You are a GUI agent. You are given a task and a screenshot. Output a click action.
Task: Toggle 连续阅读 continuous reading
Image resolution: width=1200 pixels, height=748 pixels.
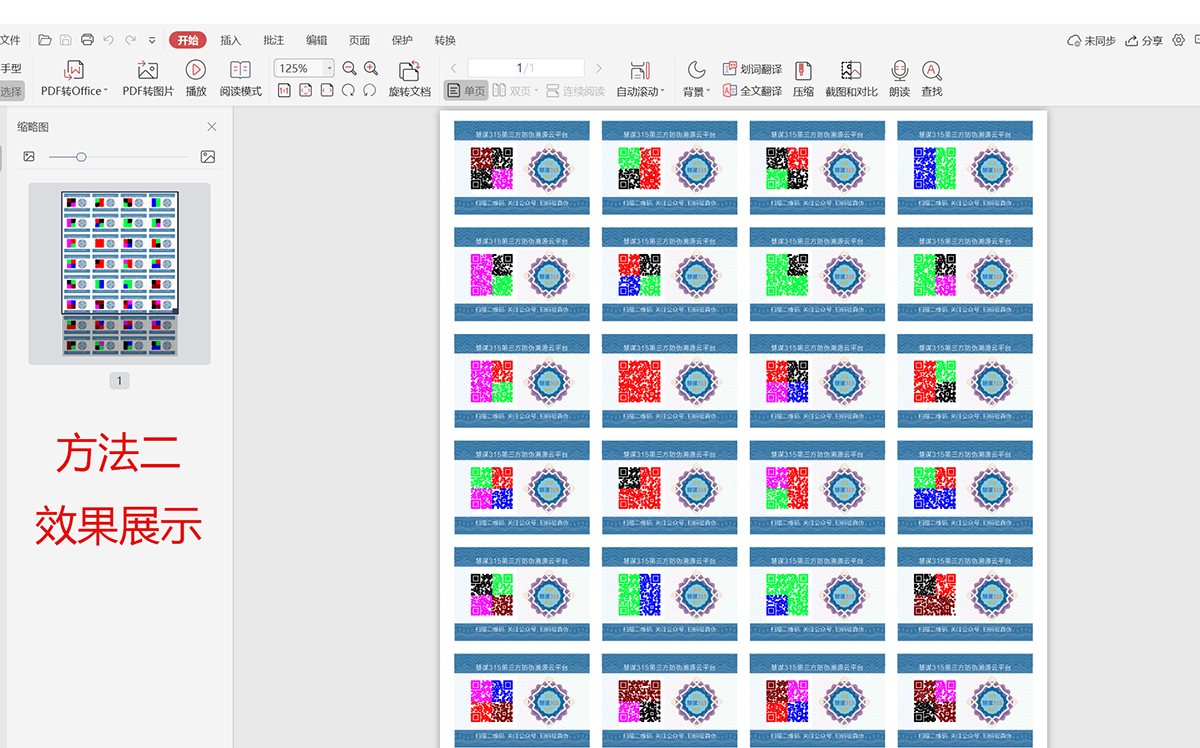[576, 91]
